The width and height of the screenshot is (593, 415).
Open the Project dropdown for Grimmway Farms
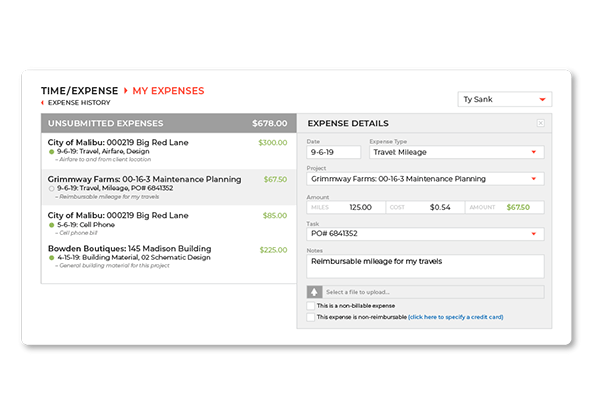(425, 179)
